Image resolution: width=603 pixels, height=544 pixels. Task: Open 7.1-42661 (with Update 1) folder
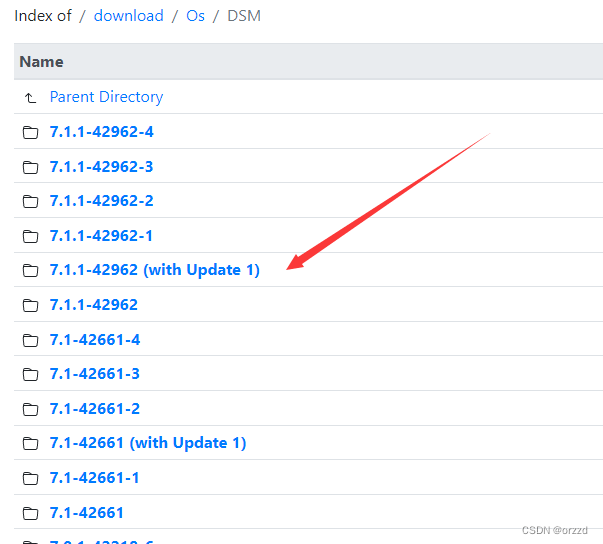tap(148, 443)
